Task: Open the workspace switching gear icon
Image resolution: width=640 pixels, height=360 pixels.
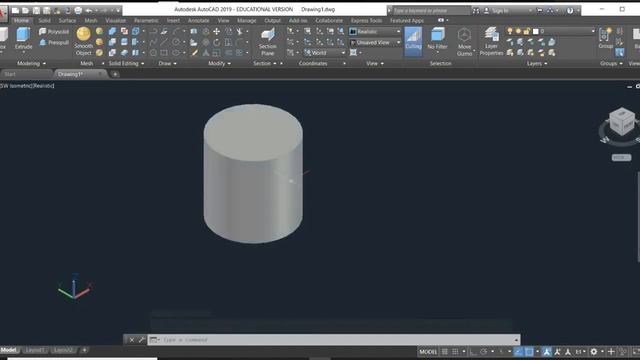Action: pos(594,351)
